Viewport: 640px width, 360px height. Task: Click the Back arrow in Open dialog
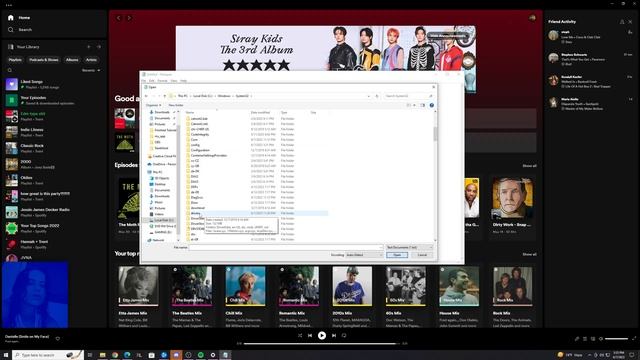pyautogui.click(x=147, y=96)
